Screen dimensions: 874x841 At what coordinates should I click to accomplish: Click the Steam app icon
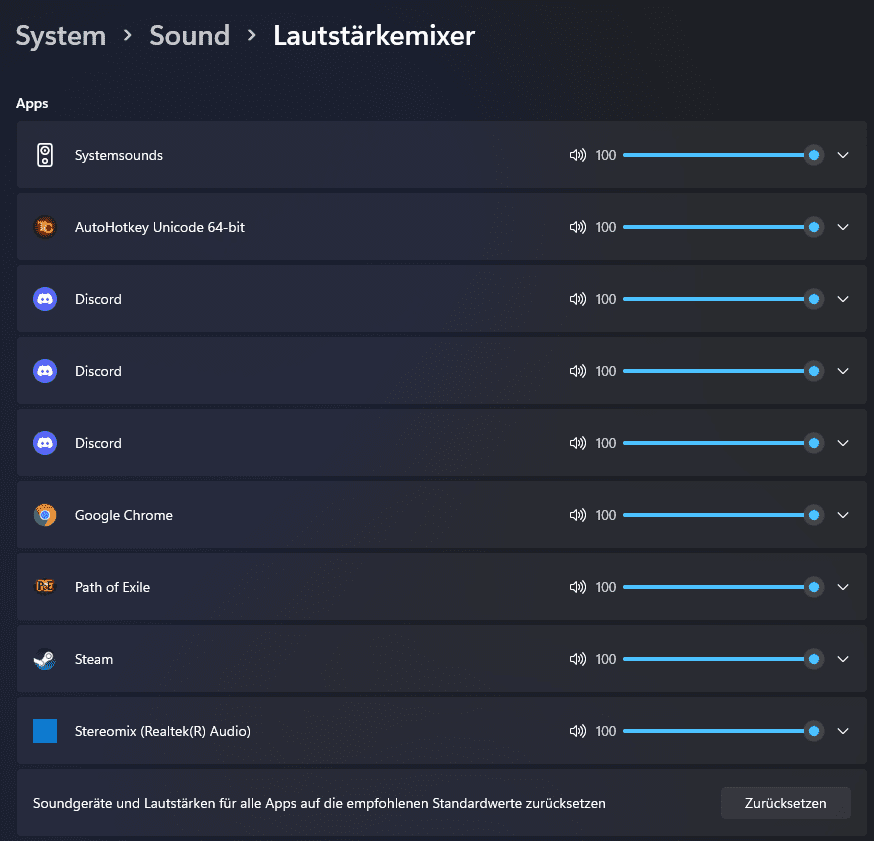point(45,659)
